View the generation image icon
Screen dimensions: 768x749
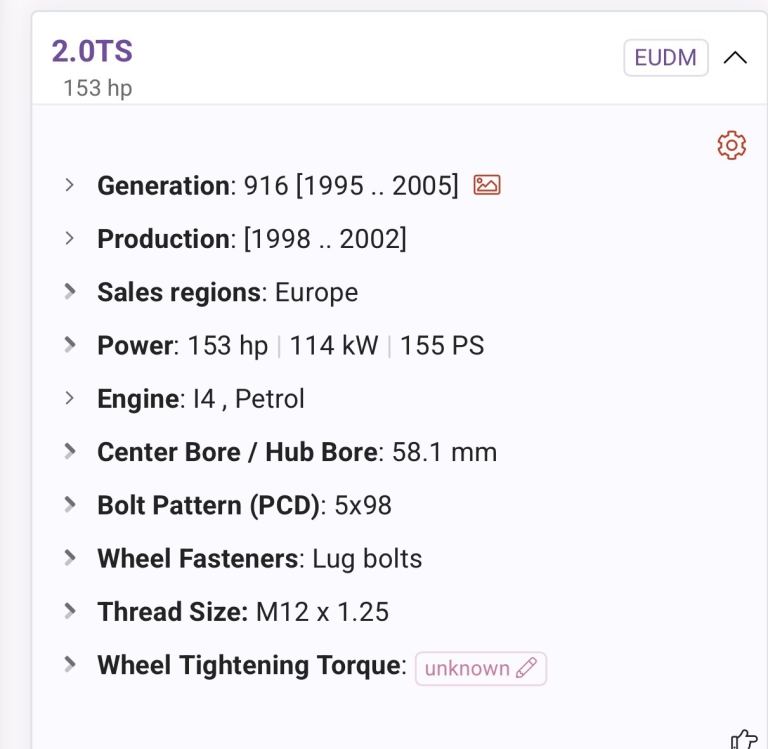pos(486,185)
